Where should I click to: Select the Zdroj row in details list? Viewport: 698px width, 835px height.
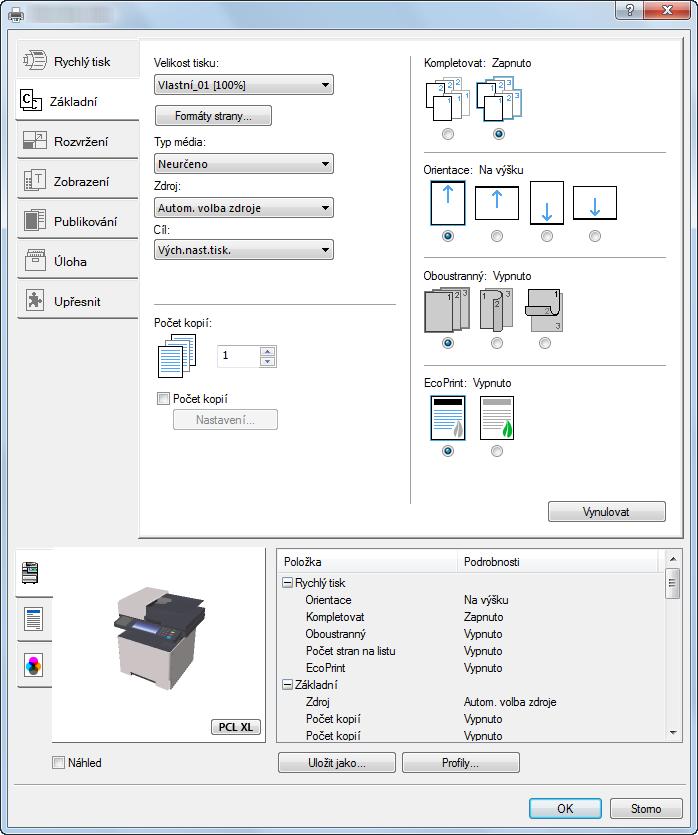471,702
